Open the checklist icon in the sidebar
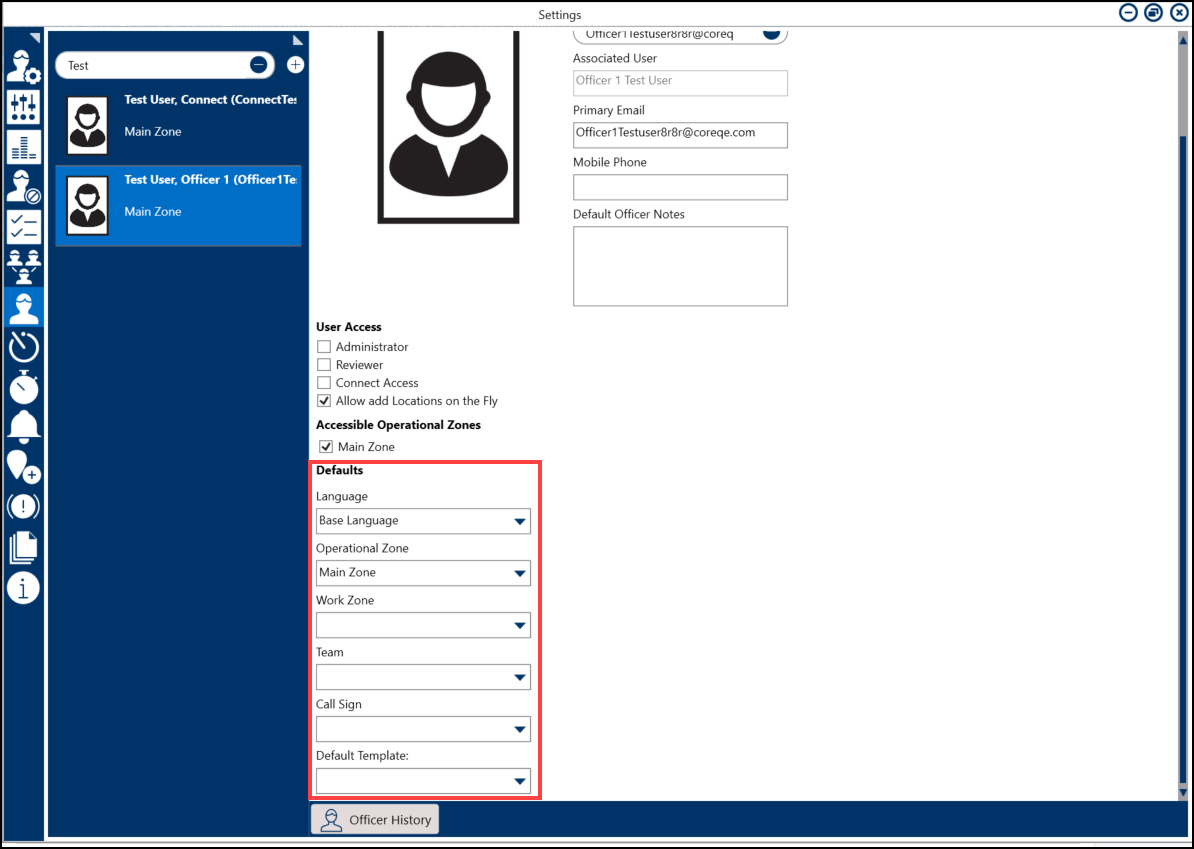The height and width of the screenshot is (849, 1194). tap(23, 226)
